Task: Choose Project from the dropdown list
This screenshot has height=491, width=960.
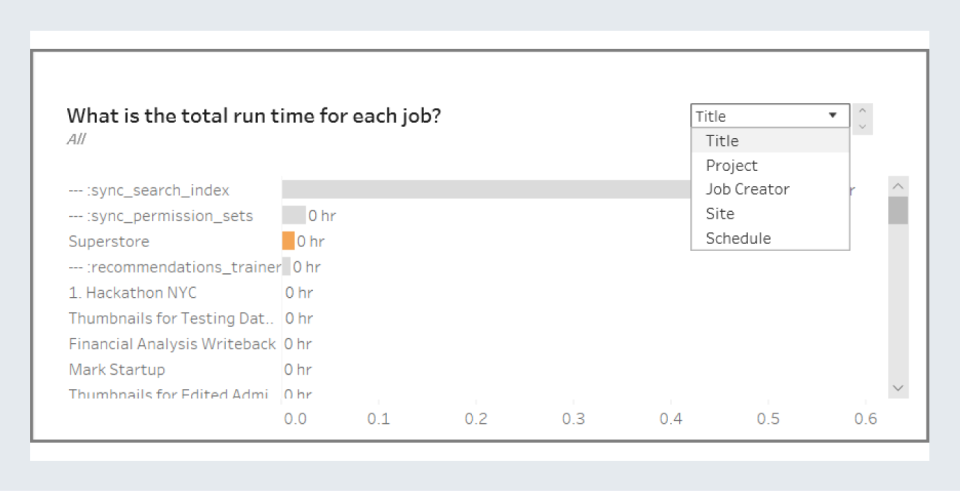Action: [731, 165]
